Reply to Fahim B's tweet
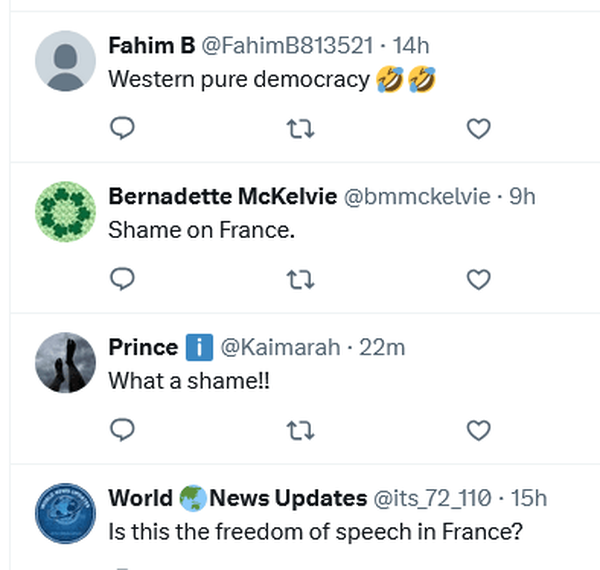 [x=122, y=128]
